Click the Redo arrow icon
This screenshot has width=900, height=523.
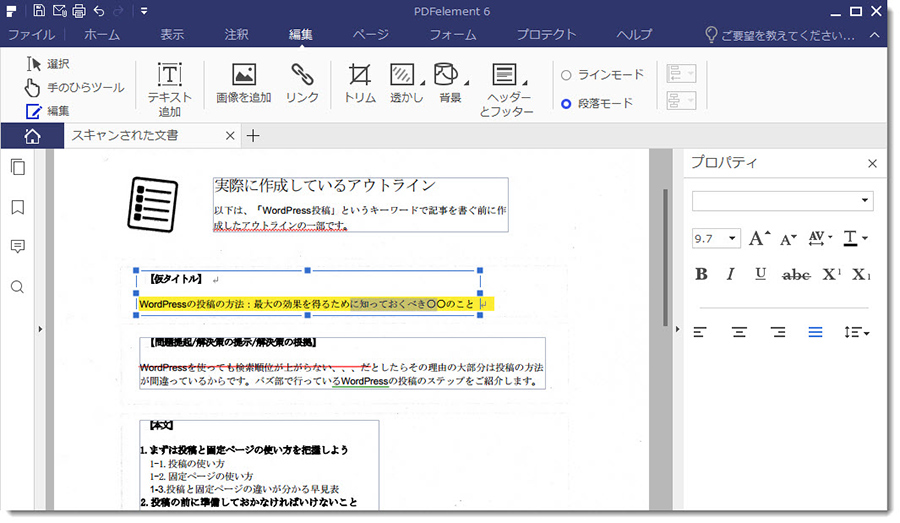click(118, 10)
